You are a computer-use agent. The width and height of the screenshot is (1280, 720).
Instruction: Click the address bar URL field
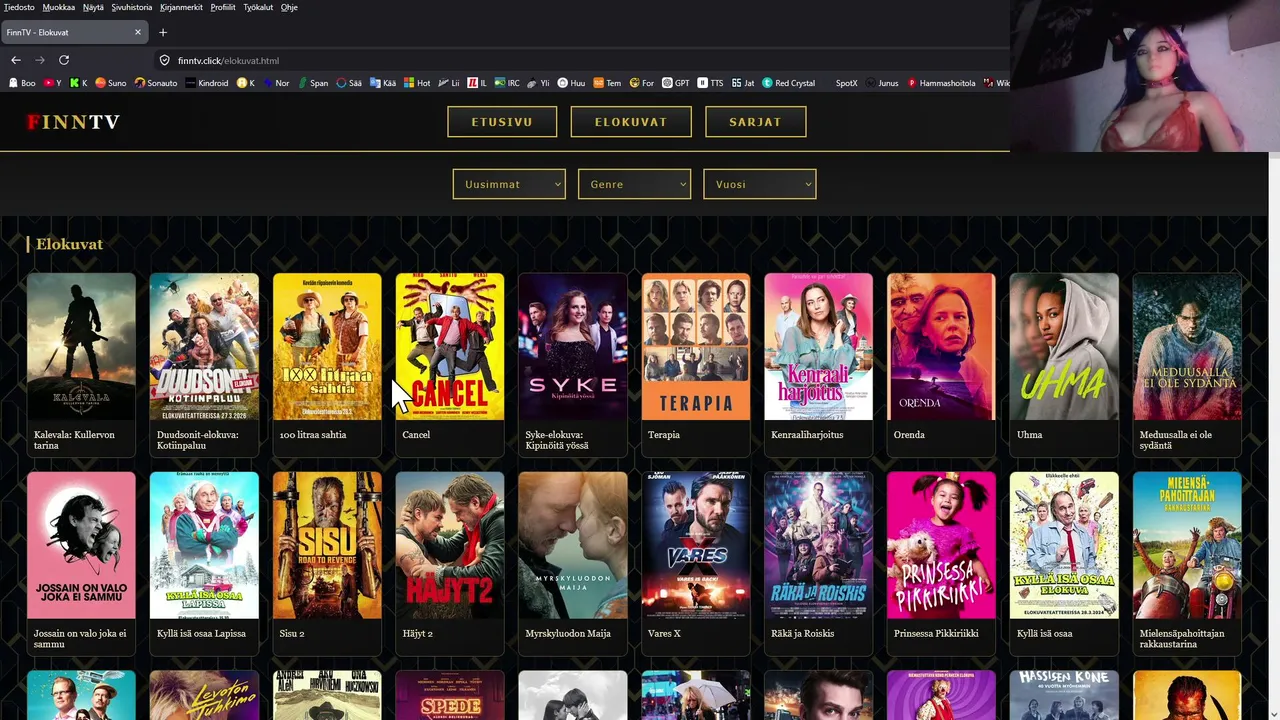click(580, 60)
